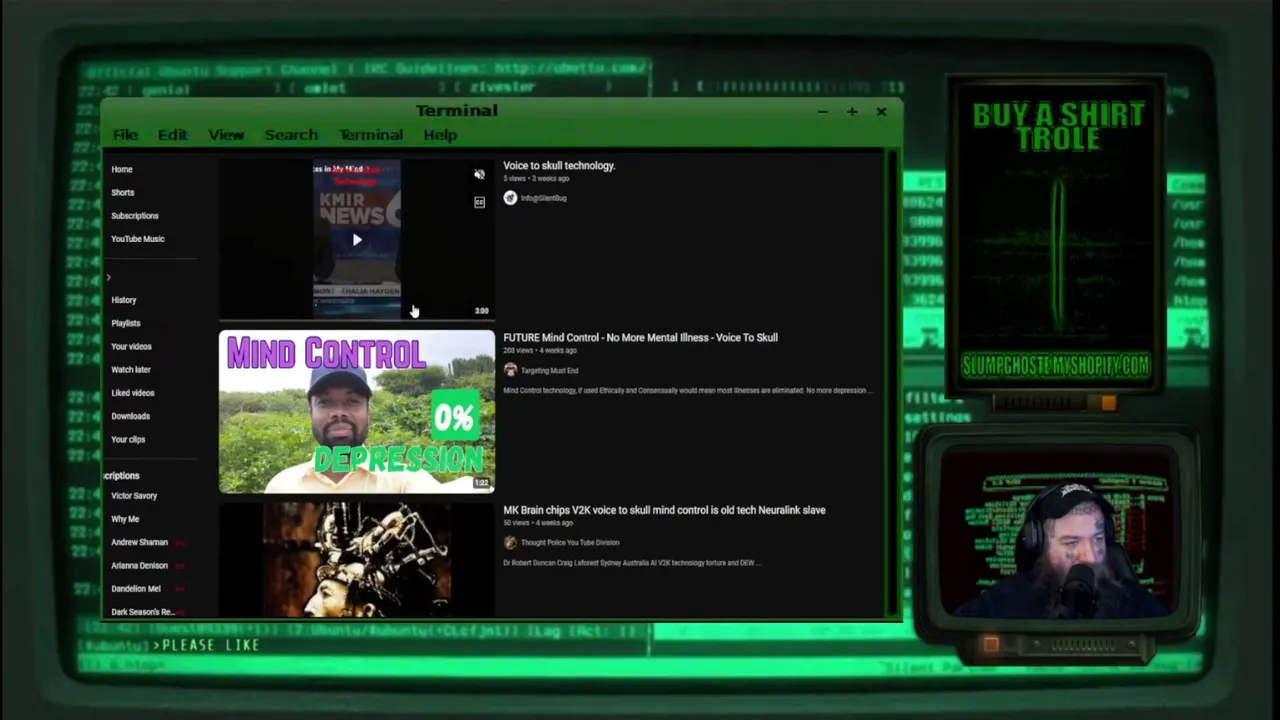The image size is (1280, 720).
Task: Open the File menu
Action: click(125, 135)
